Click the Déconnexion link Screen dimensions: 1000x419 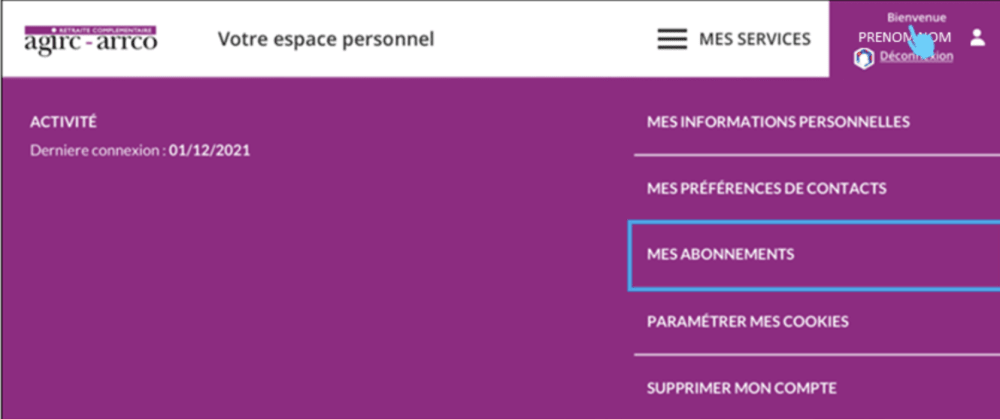[916, 57]
